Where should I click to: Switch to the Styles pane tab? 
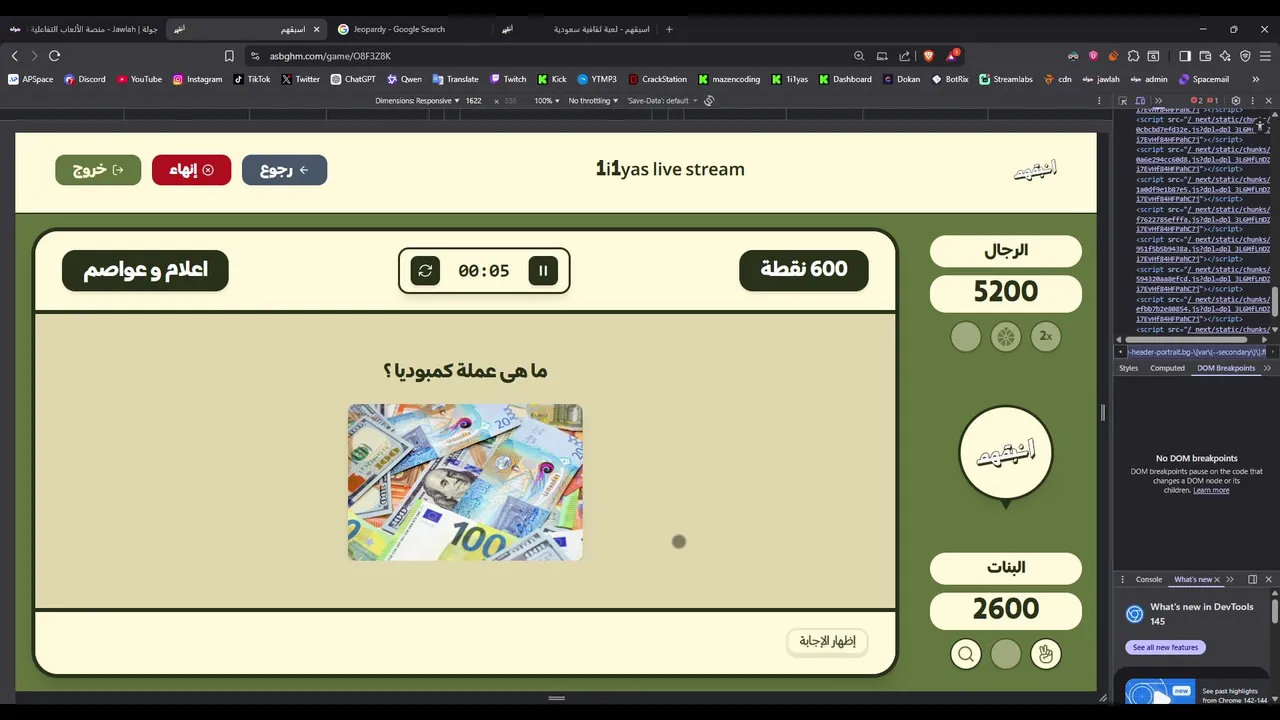point(1128,368)
